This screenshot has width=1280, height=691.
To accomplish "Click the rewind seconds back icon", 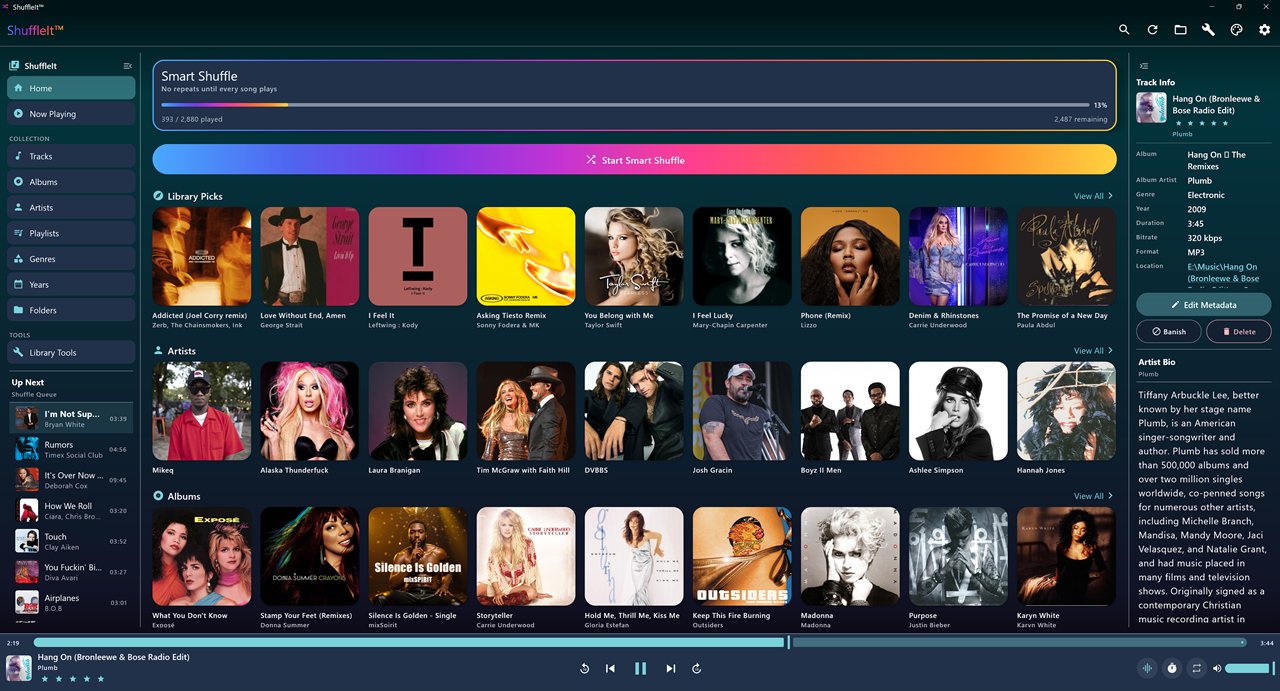I will 584,668.
